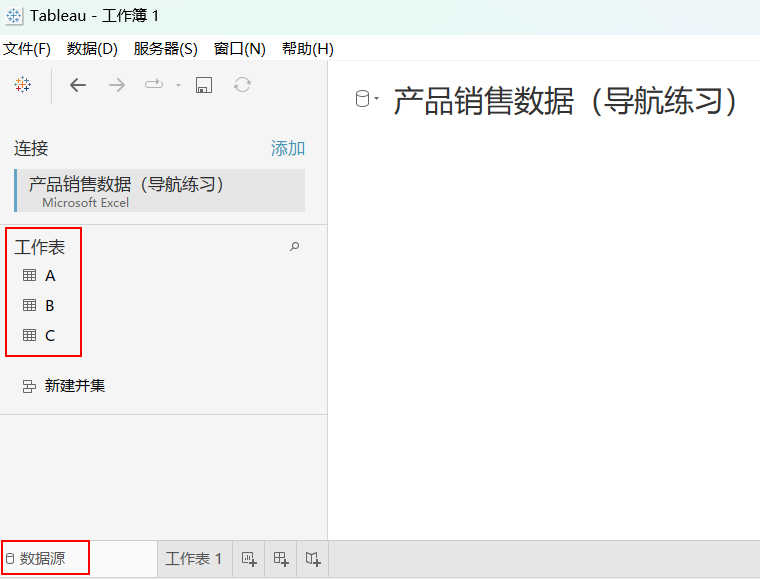Screen dimensions: 760x579
Task: Click the forward arrow in the toolbar
Action: [x=117, y=85]
